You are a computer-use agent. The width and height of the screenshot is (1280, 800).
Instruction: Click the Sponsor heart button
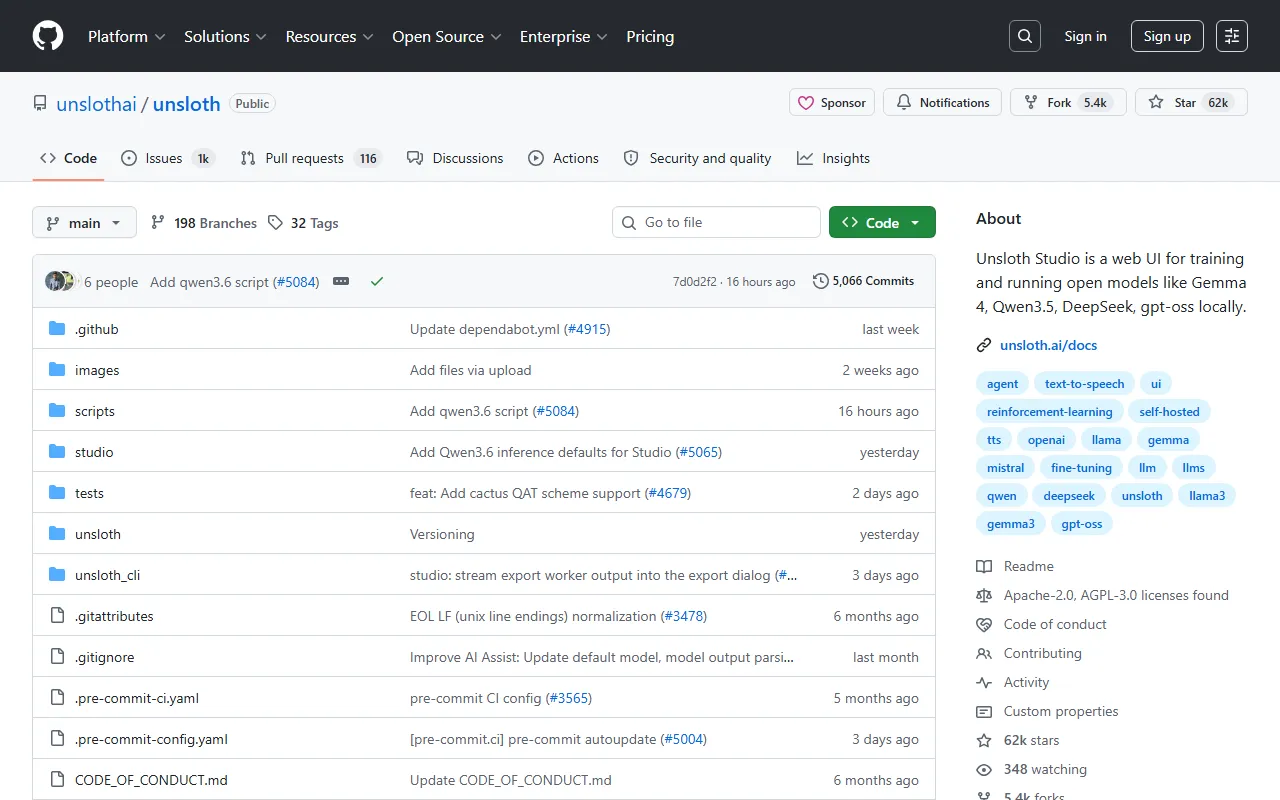(x=832, y=102)
